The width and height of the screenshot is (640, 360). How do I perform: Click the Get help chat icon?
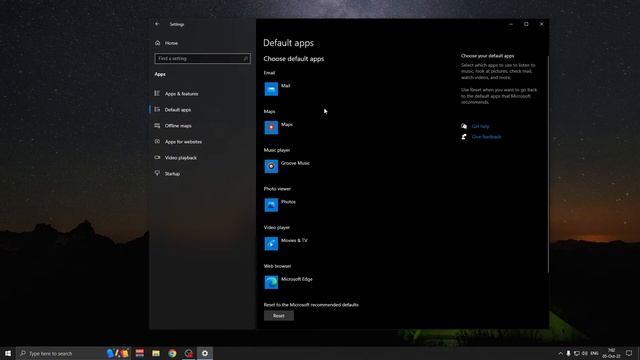click(464, 126)
